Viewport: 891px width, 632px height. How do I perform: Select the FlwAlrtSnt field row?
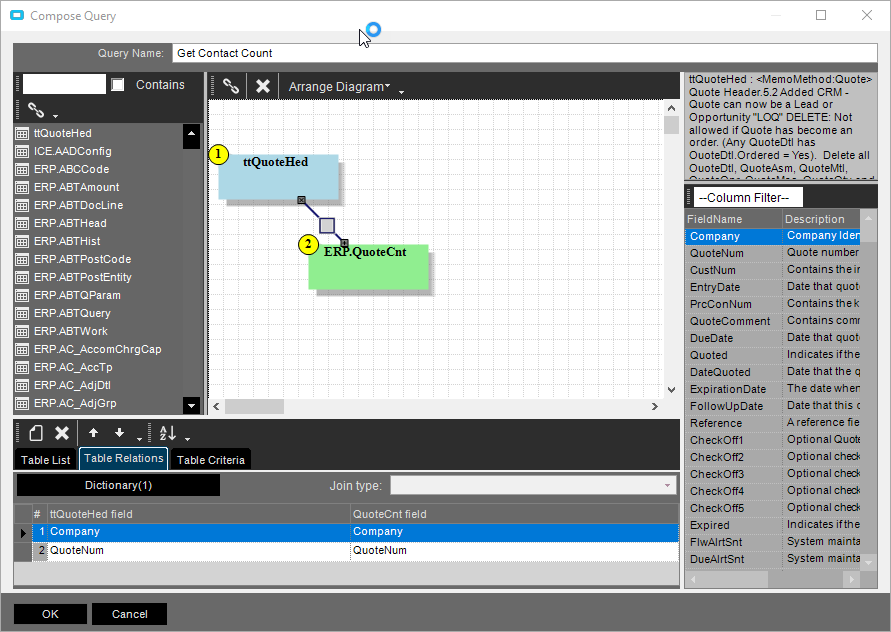point(772,542)
